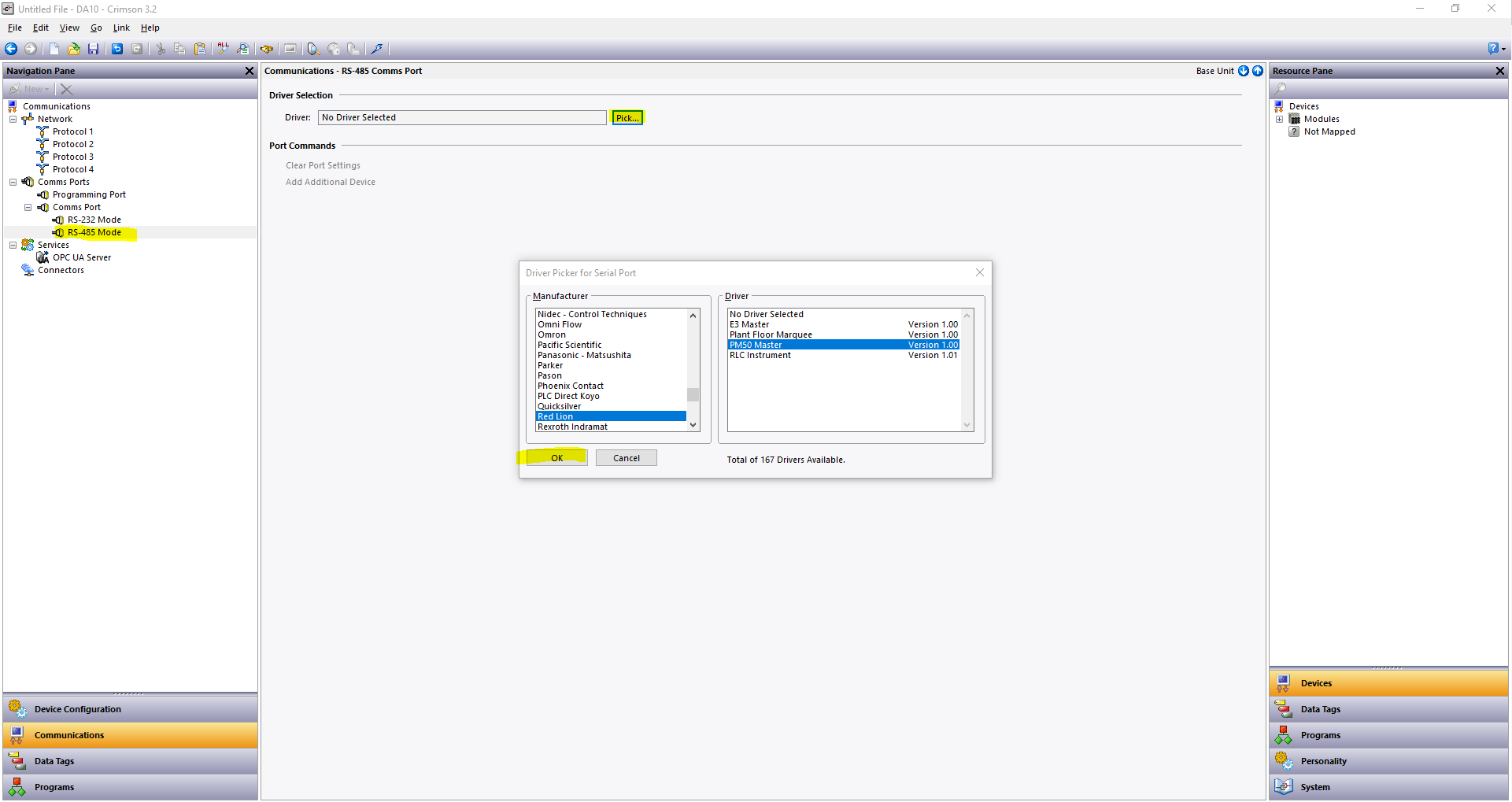Click the delete X icon in Navigation Pane toolbar
The height and width of the screenshot is (802, 1512).
click(66, 89)
